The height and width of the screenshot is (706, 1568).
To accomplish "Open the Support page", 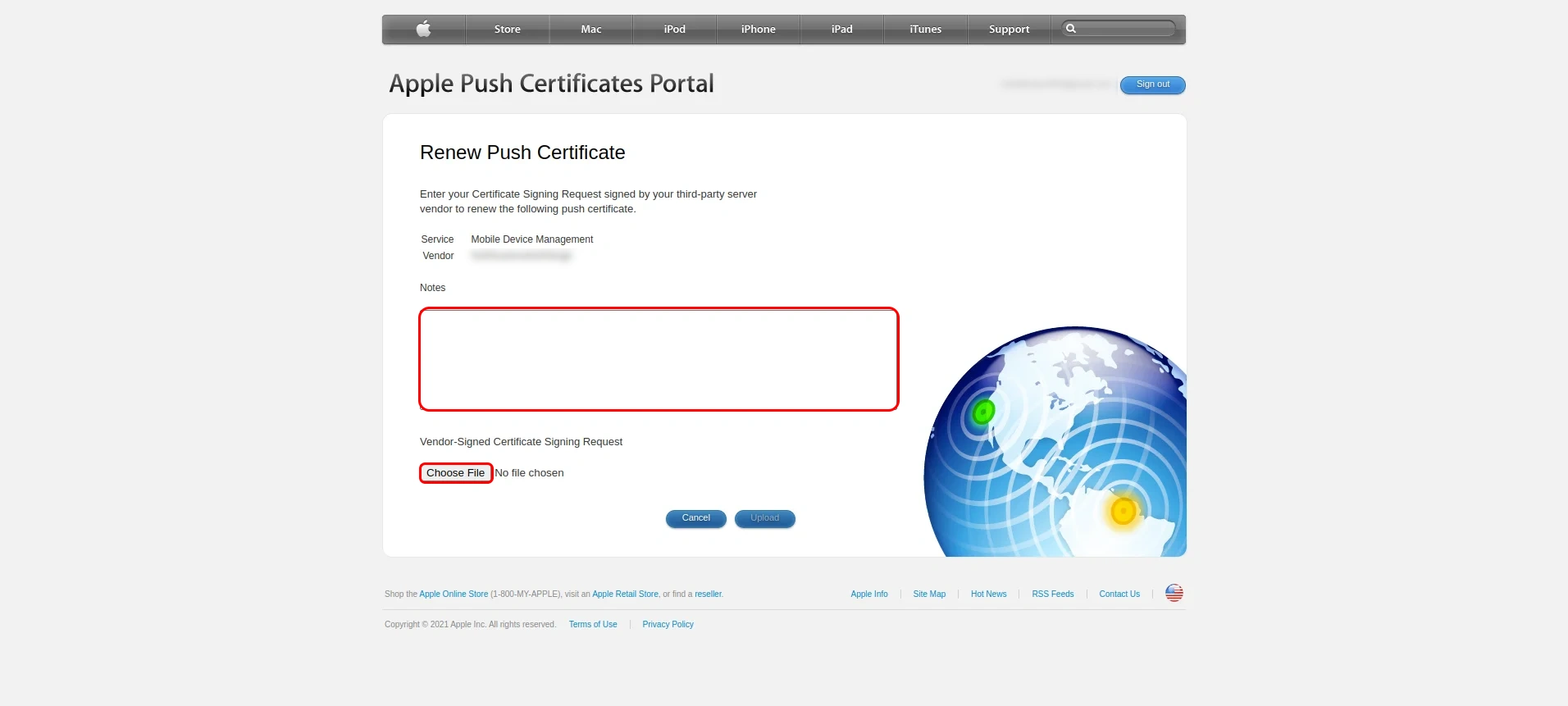I will coord(1009,30).
